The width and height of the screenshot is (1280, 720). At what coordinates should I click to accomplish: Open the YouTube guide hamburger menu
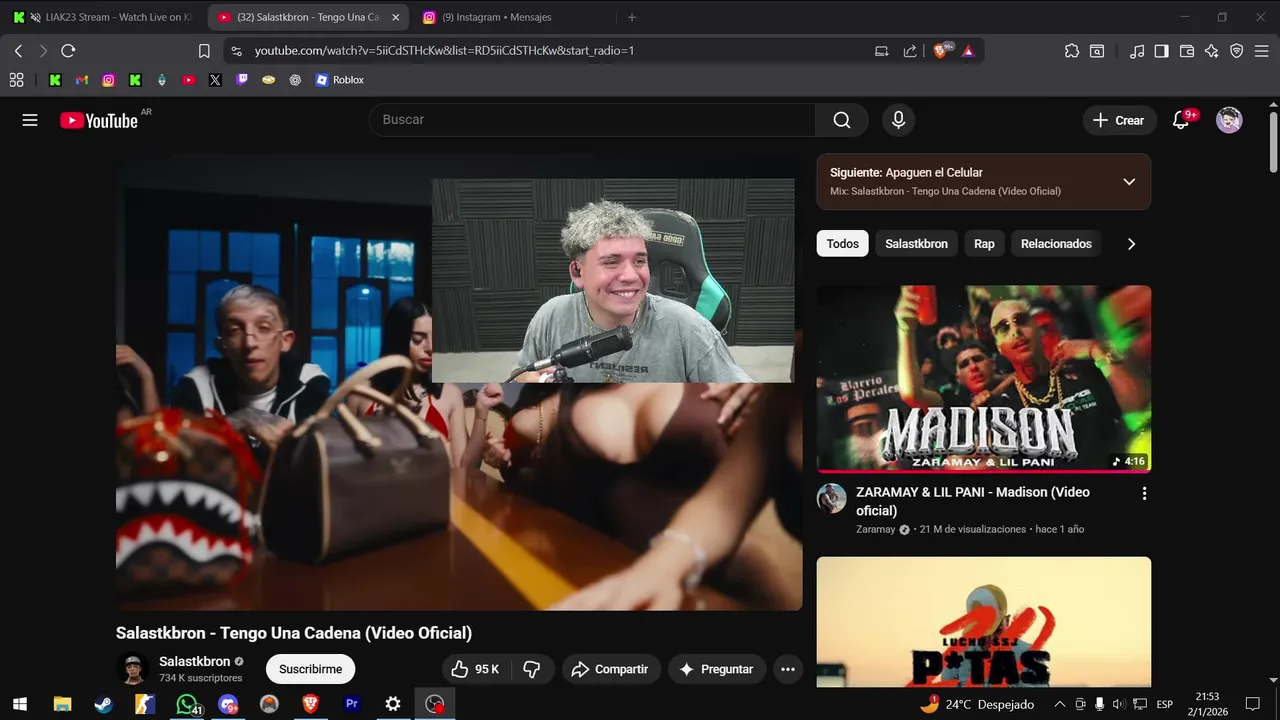[30, 120]
